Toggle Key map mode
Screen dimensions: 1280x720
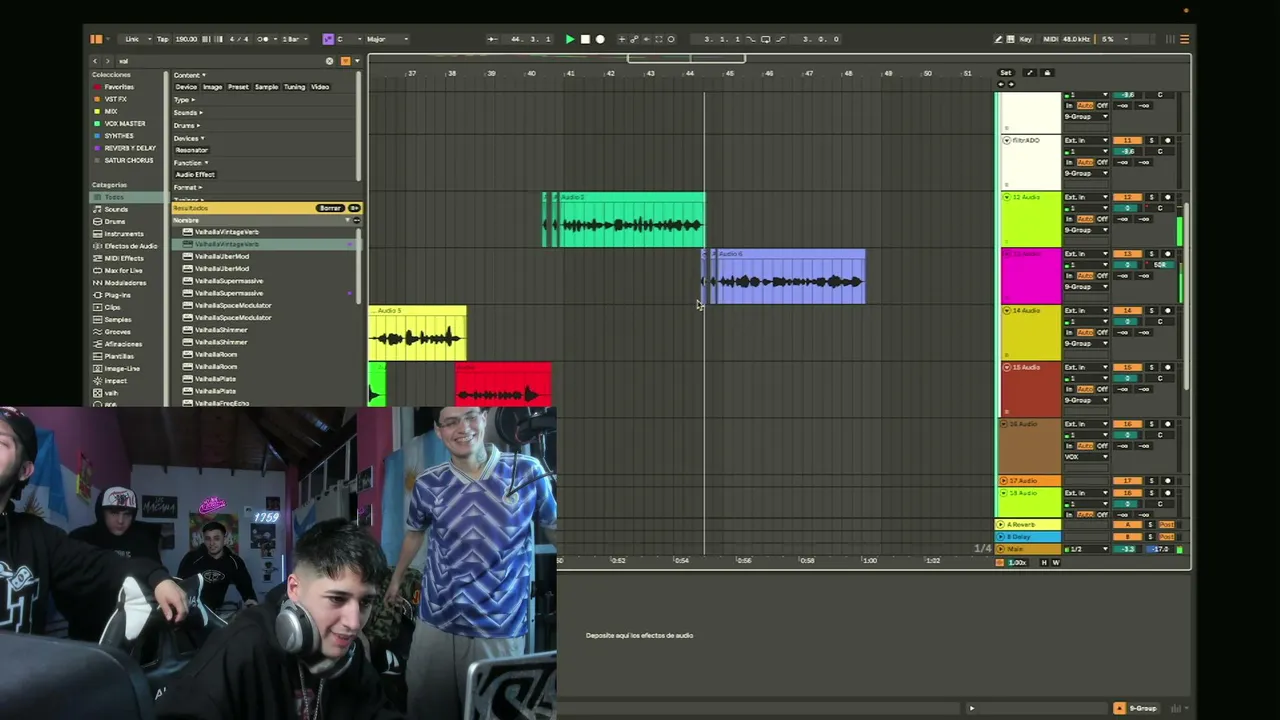[1025, 39]
